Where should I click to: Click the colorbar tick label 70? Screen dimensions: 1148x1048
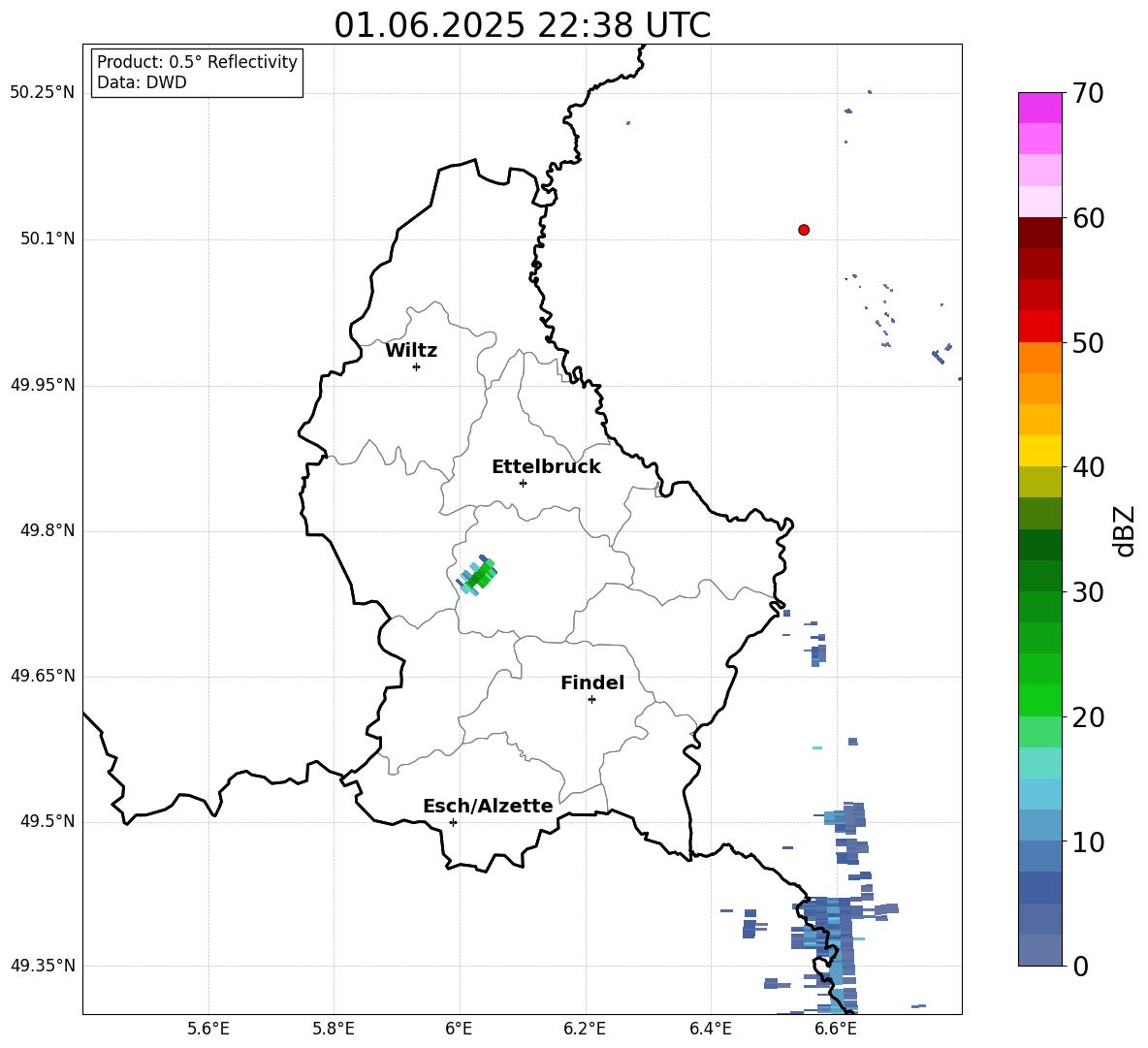[x=1088, y=93]
